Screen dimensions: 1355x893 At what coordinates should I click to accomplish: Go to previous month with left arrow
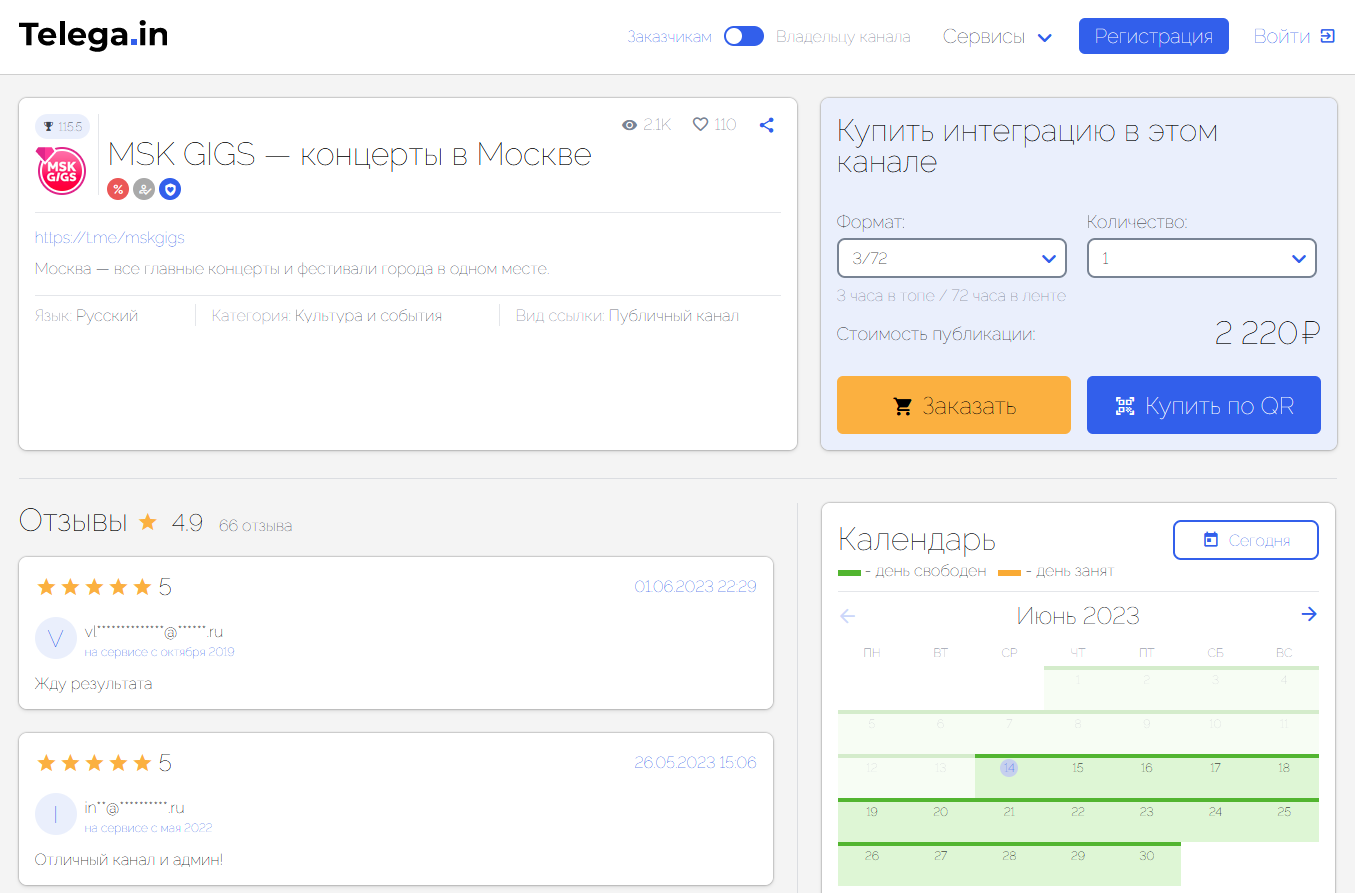848,615
